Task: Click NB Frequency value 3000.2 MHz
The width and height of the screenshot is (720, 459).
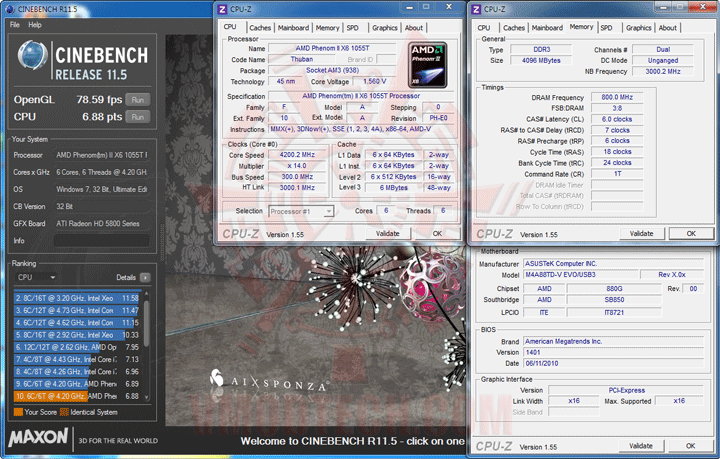Action: point(663,72)
